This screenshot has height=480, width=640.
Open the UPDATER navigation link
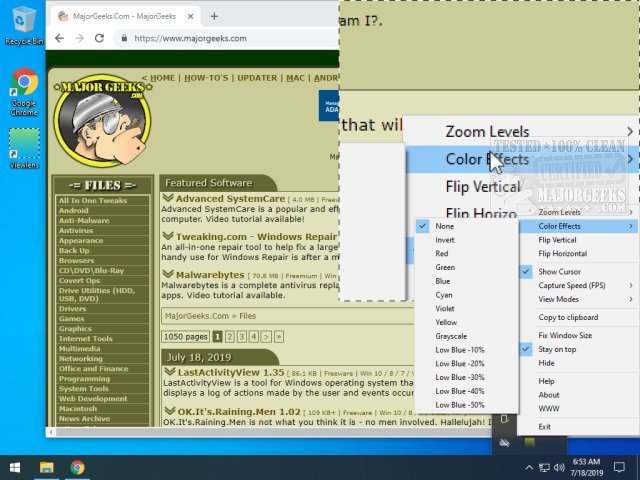(x=257, y=78)
